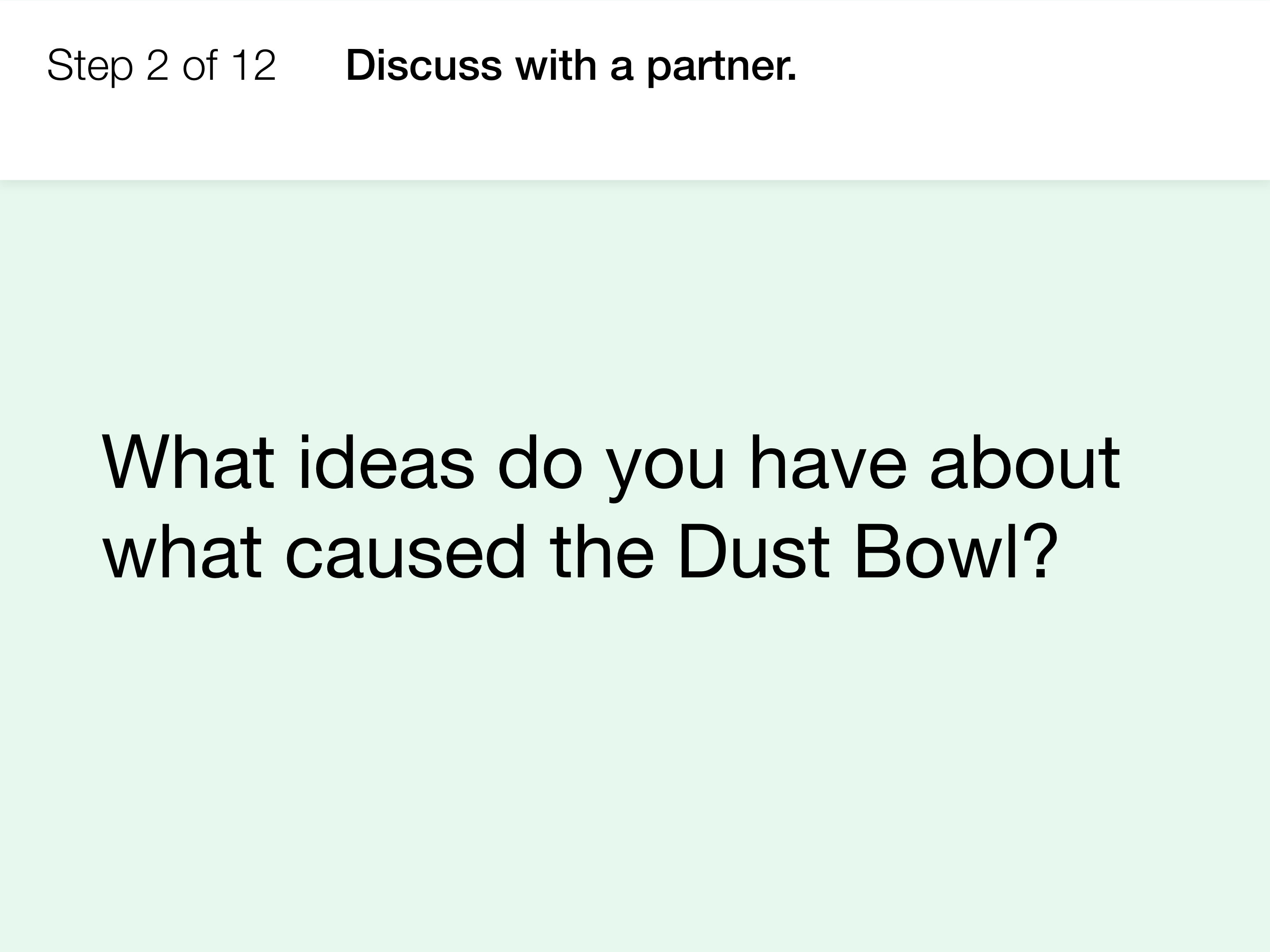The image size is (1270, 952).
Task: Click the line "what caused the Dust Bowl?"
Action: point(580,552)
